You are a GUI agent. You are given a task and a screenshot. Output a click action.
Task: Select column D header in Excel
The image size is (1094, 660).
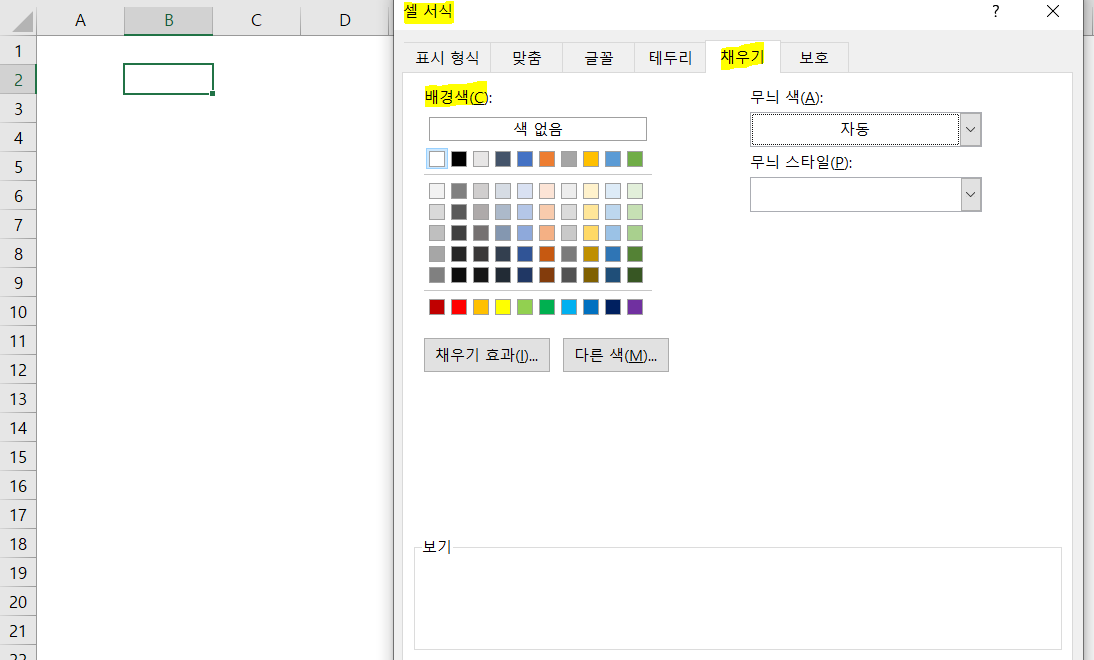345,20
